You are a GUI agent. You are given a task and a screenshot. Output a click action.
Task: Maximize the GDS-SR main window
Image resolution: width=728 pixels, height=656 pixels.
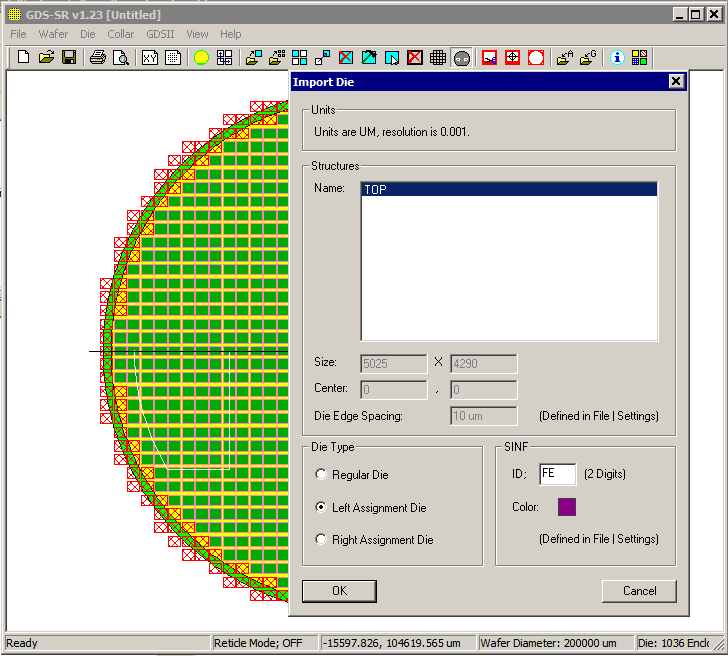(695, 15)
